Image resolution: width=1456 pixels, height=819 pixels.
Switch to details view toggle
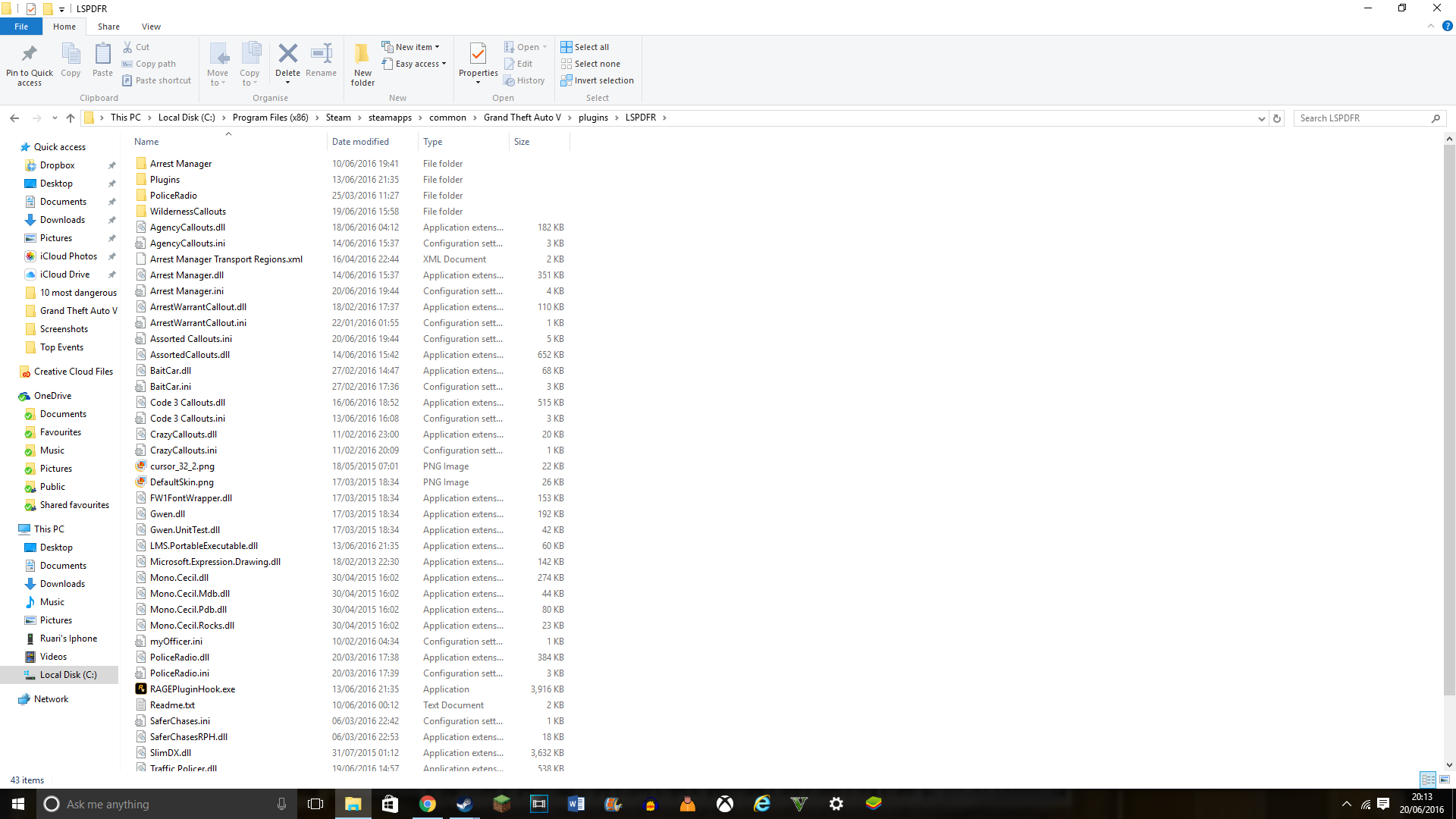(1428, 780)
